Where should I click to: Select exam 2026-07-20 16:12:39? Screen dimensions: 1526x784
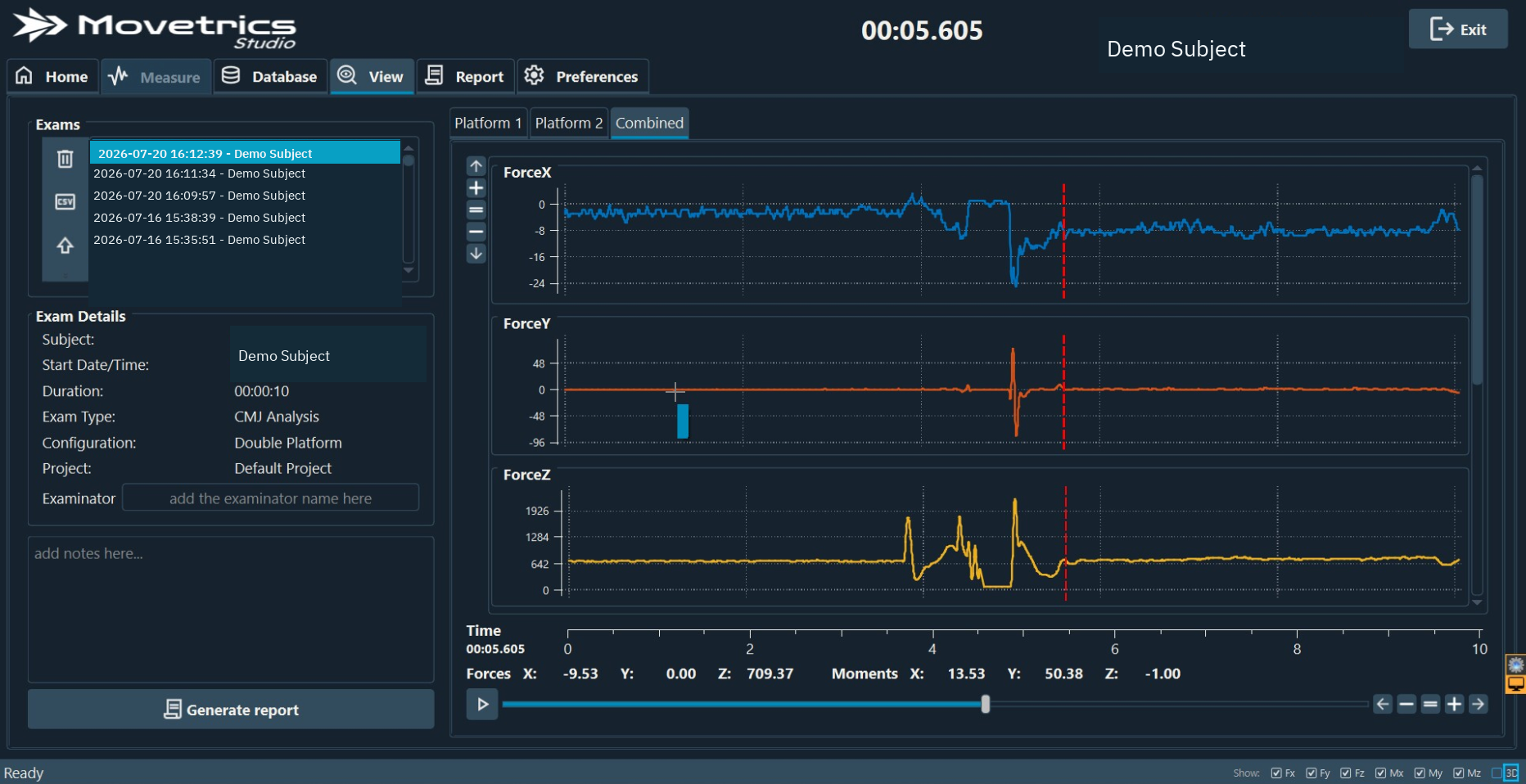[x=245, y=153]
